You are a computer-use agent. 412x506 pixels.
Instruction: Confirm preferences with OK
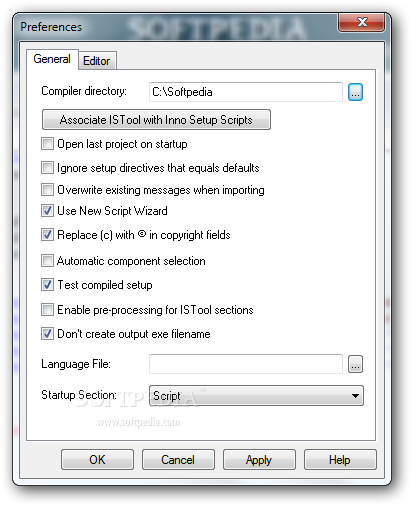tap(97, 460)
